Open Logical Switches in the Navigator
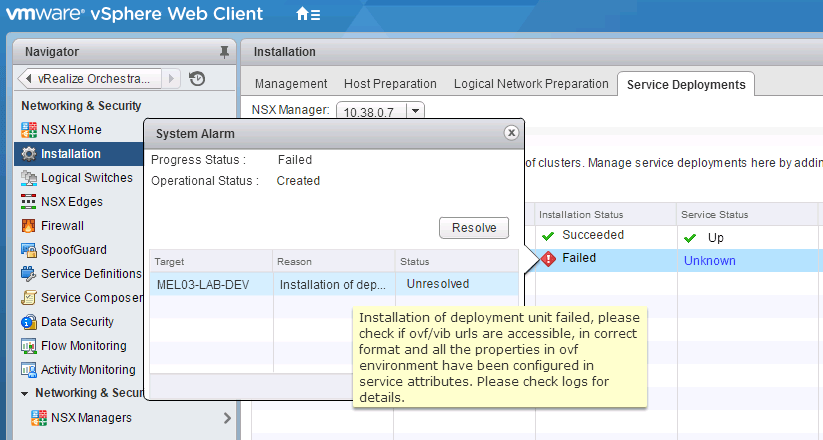 click(87, 178)
